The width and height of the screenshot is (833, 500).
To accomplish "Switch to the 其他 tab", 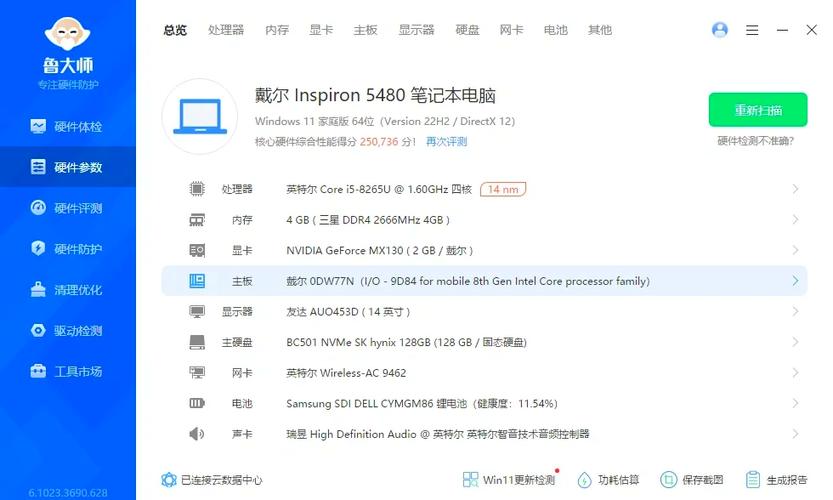I will 600,30.
